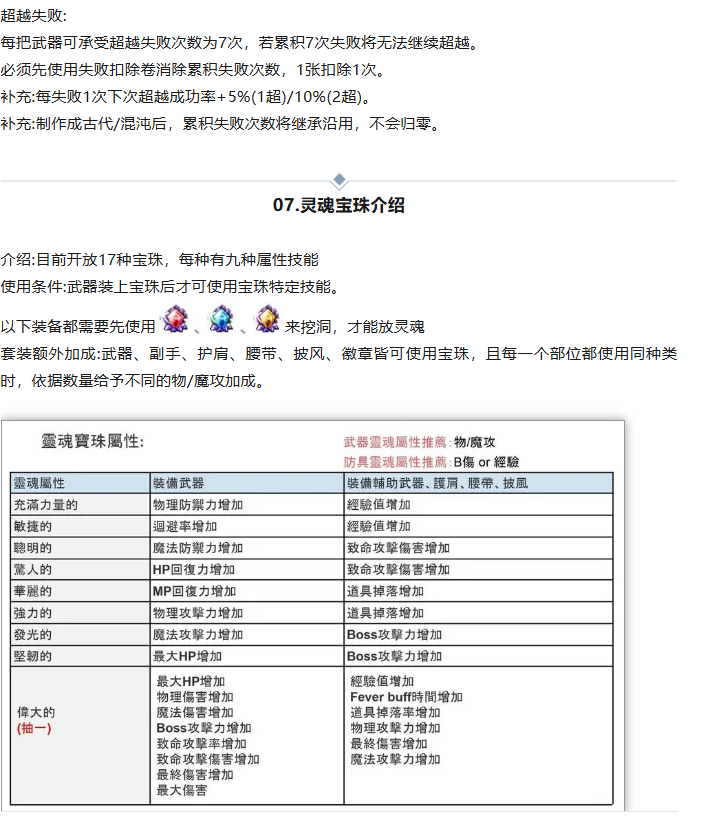This screenshot has width=715, height=816.
Task: Click the line "补充:每失败1次下次超越成功率+5%"
Action: 186,97
